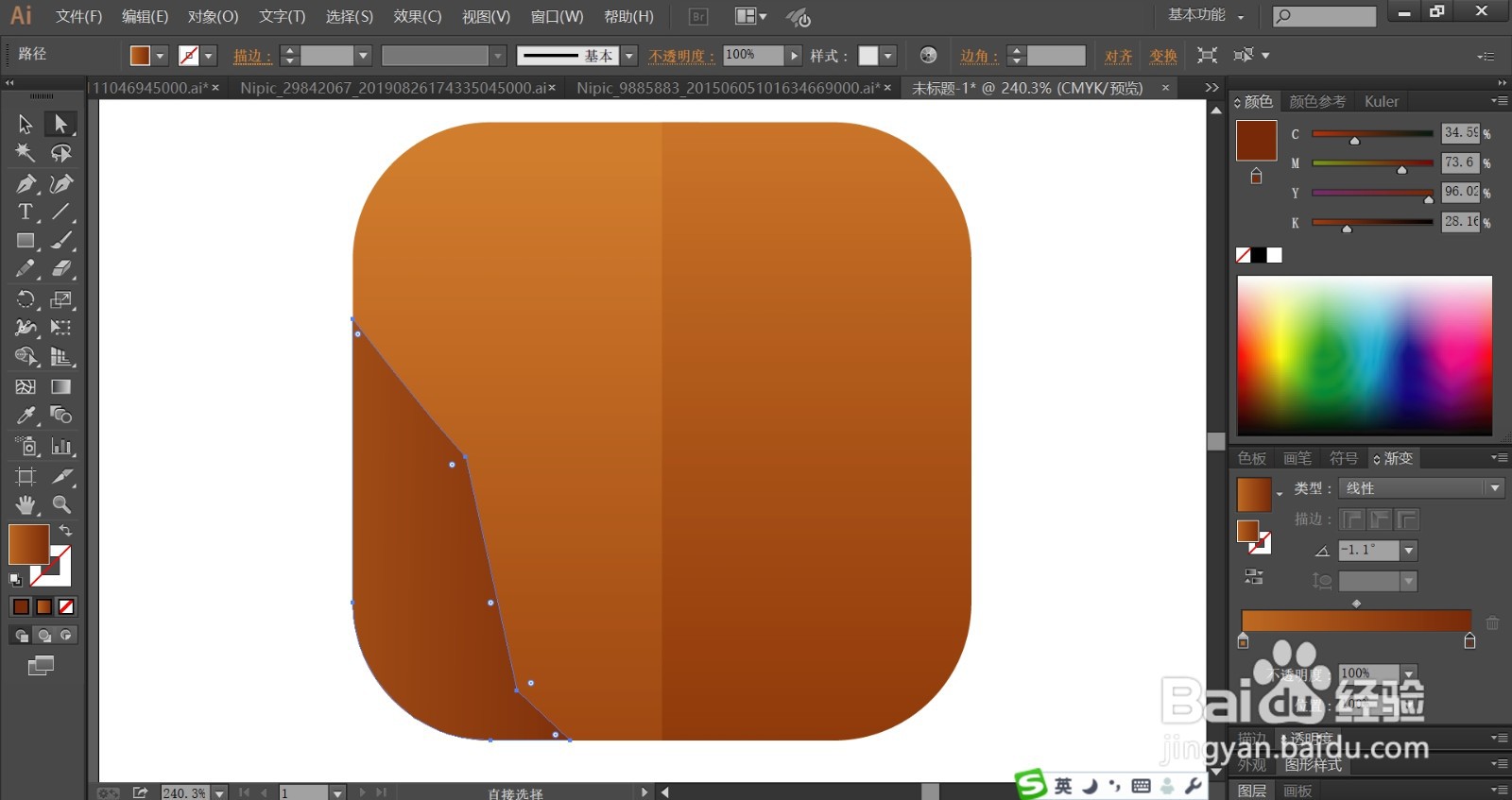Image resolution: width=1512 pixels, height=800 pixels.
Task: Open the stroke weight dropdown
Action: click(x=363, y=56)
